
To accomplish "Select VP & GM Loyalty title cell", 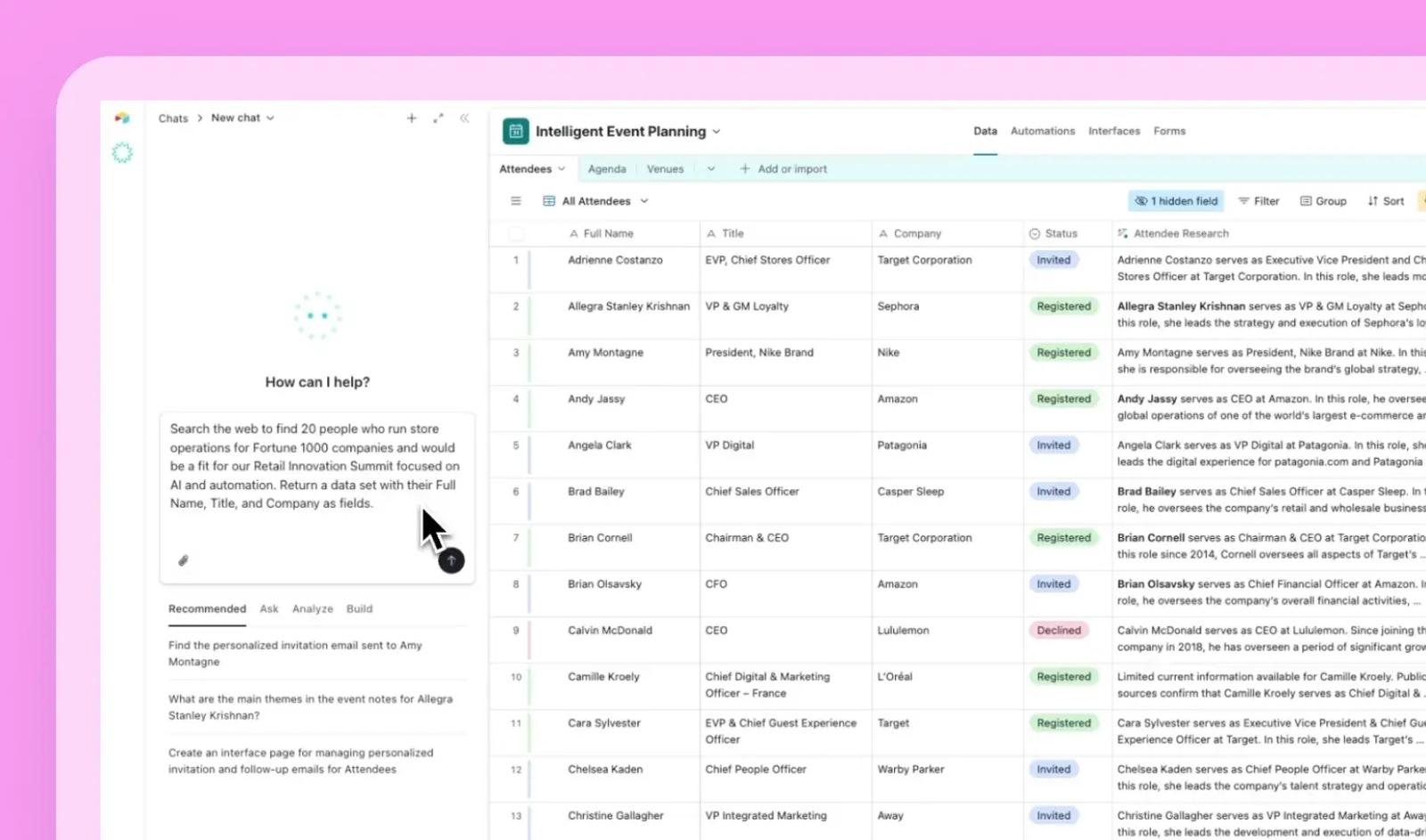I will click(x=786, y=315).
